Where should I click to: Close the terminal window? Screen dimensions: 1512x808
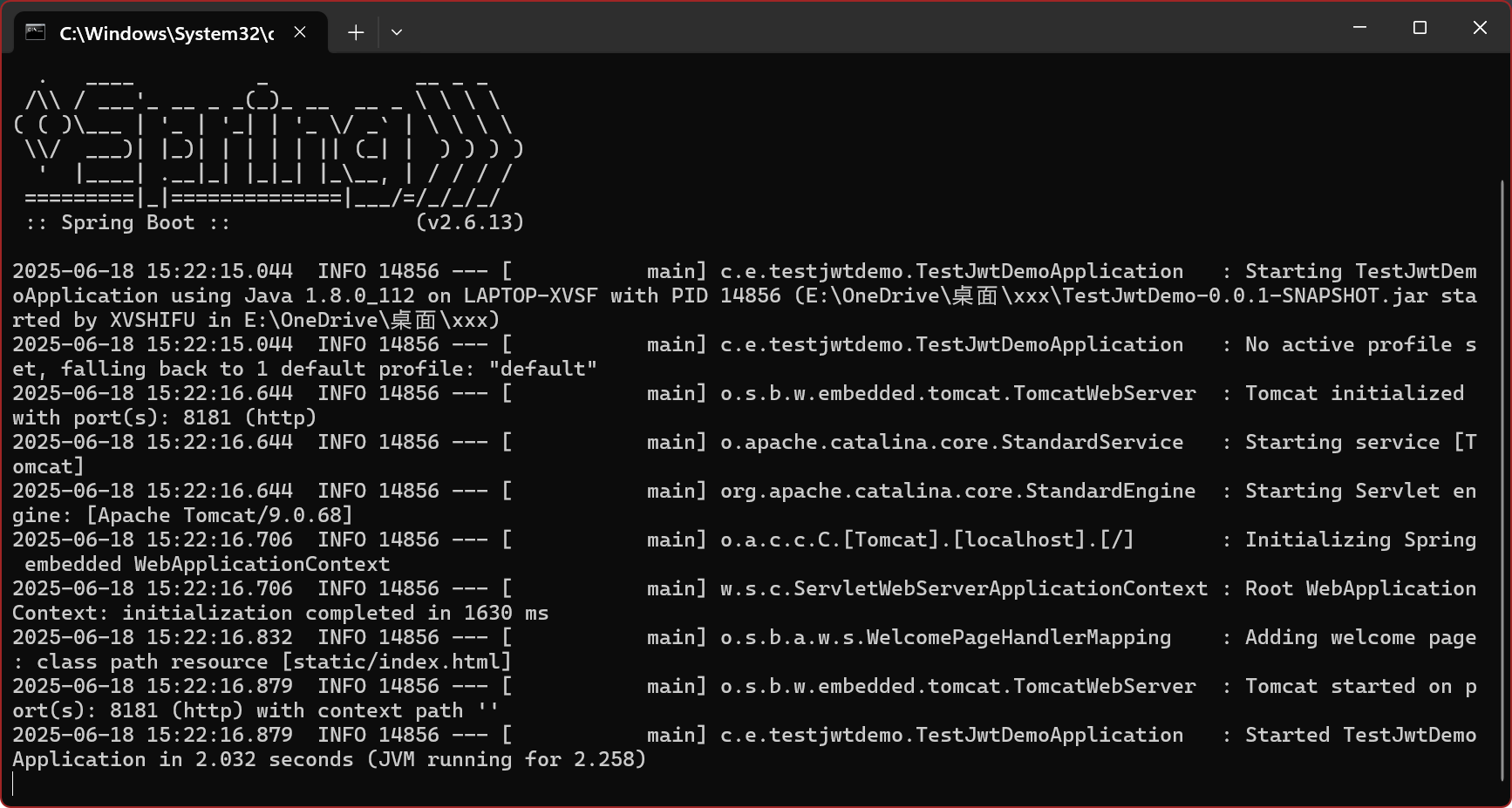1480,28
